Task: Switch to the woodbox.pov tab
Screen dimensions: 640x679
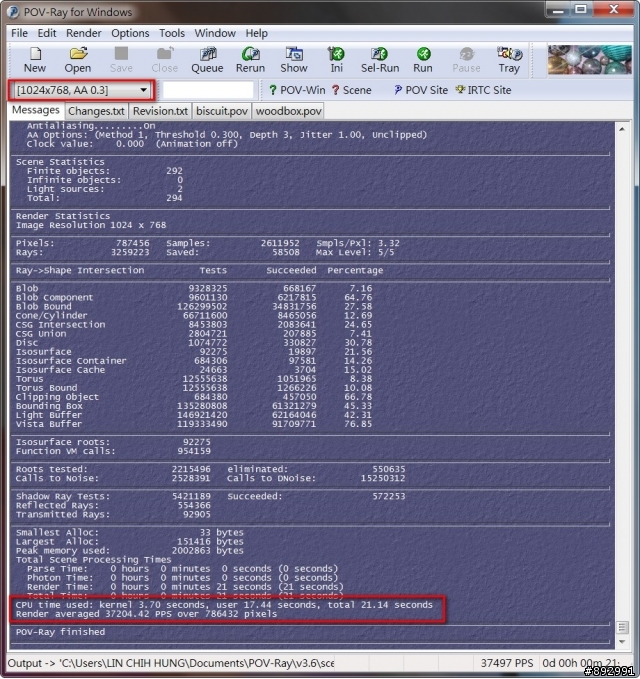Action: 288,111
